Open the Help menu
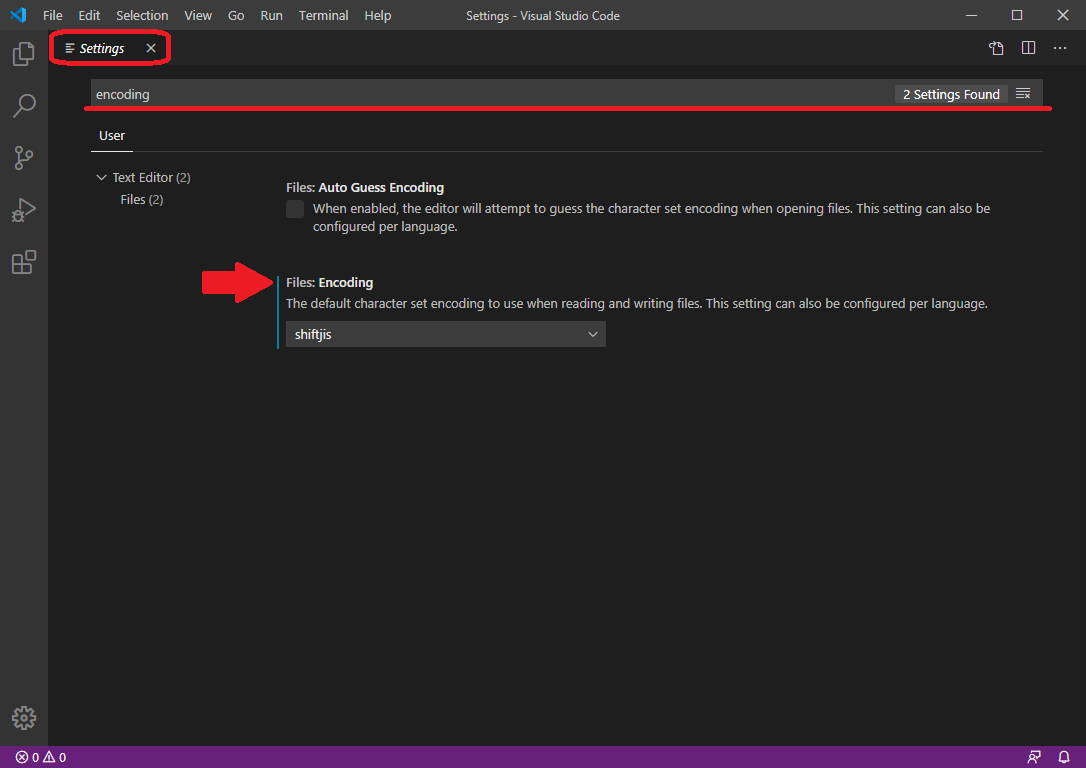1086x768 pixels. [377, 15]
